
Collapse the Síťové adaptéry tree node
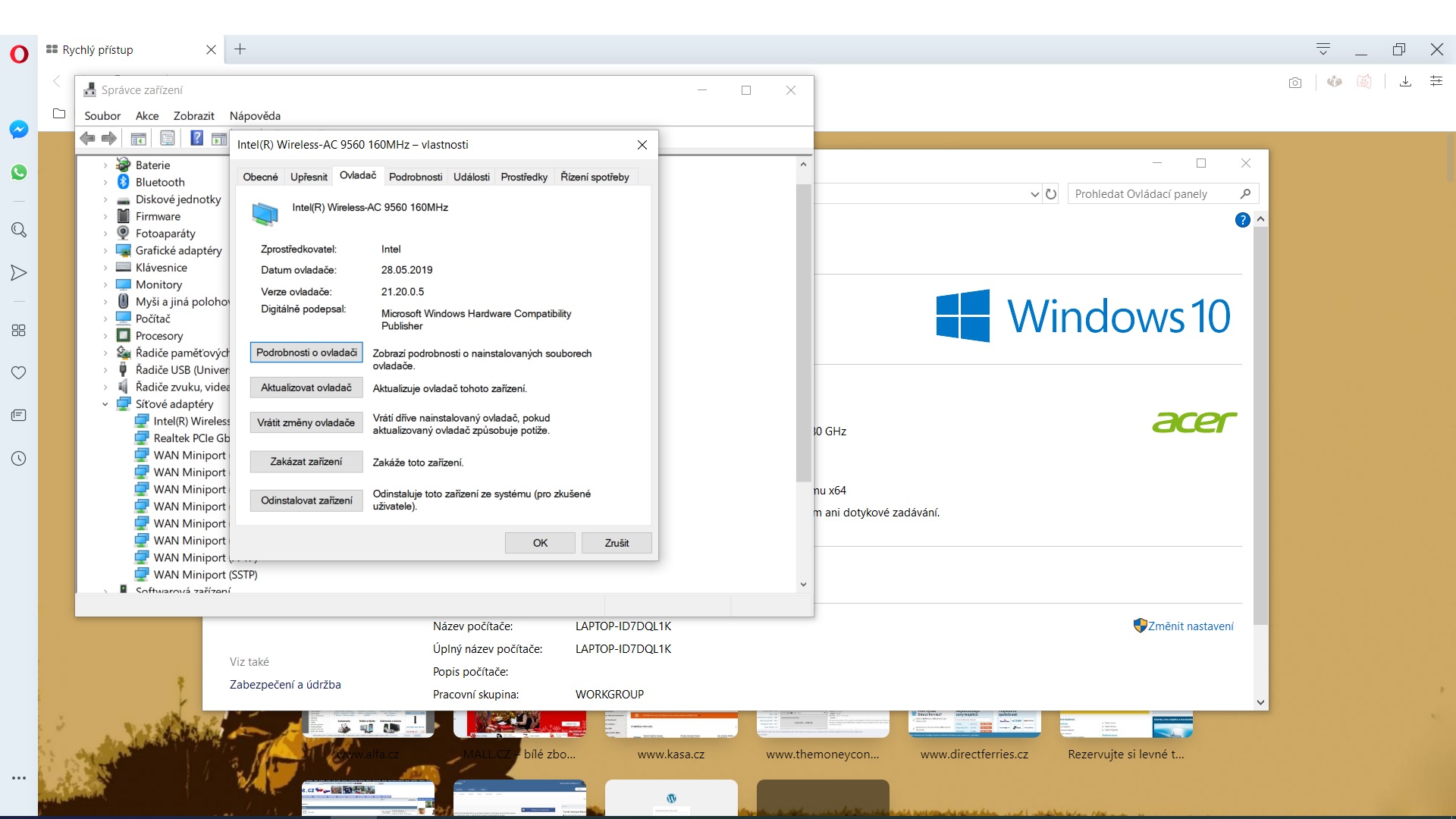105,404
